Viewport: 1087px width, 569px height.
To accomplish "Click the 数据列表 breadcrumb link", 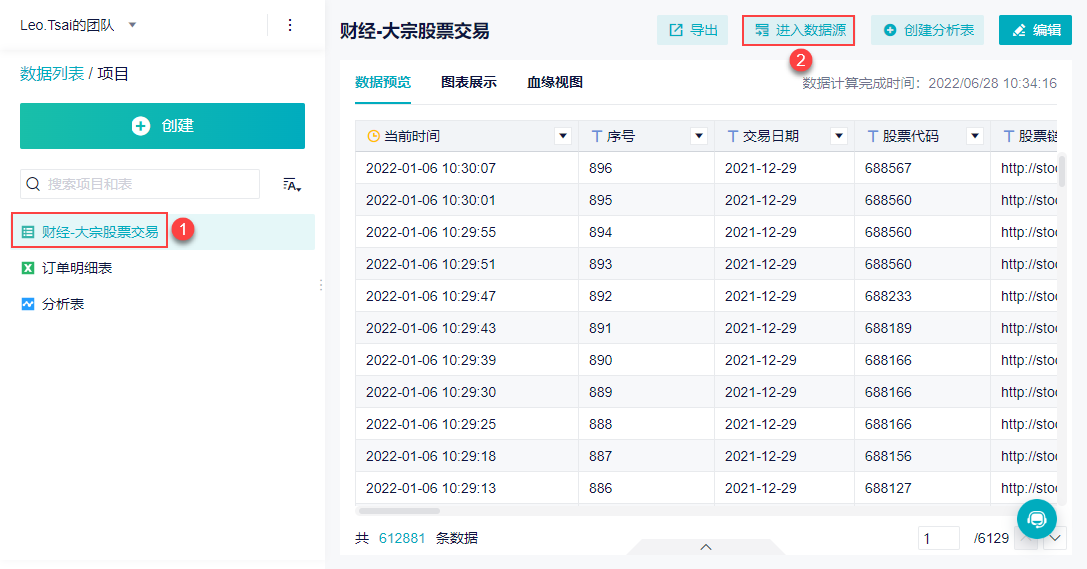I will [52, 73].
